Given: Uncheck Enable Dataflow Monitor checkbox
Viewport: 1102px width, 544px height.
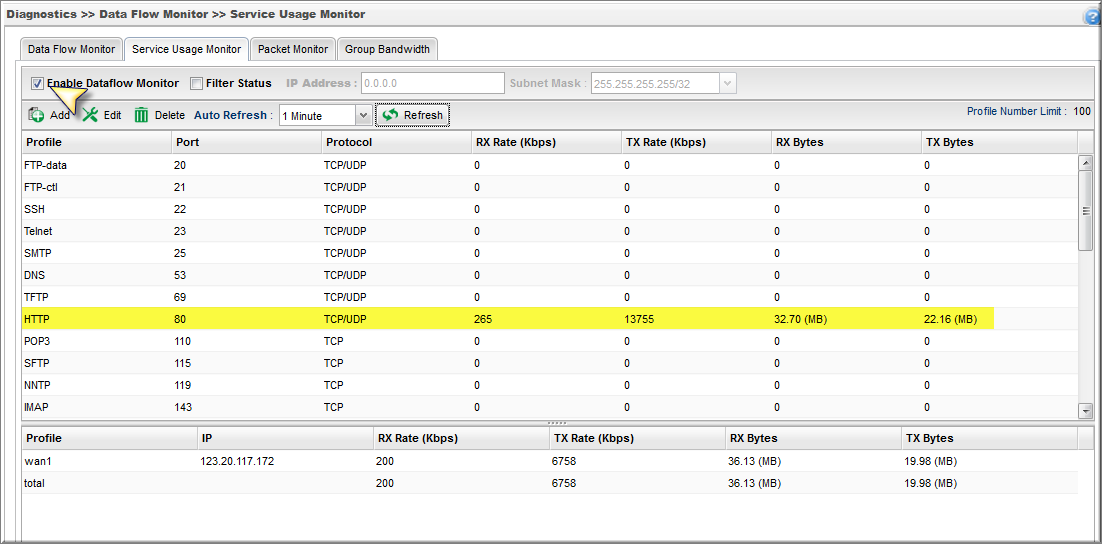Looking at the screenshot, I should pos(37,84).
